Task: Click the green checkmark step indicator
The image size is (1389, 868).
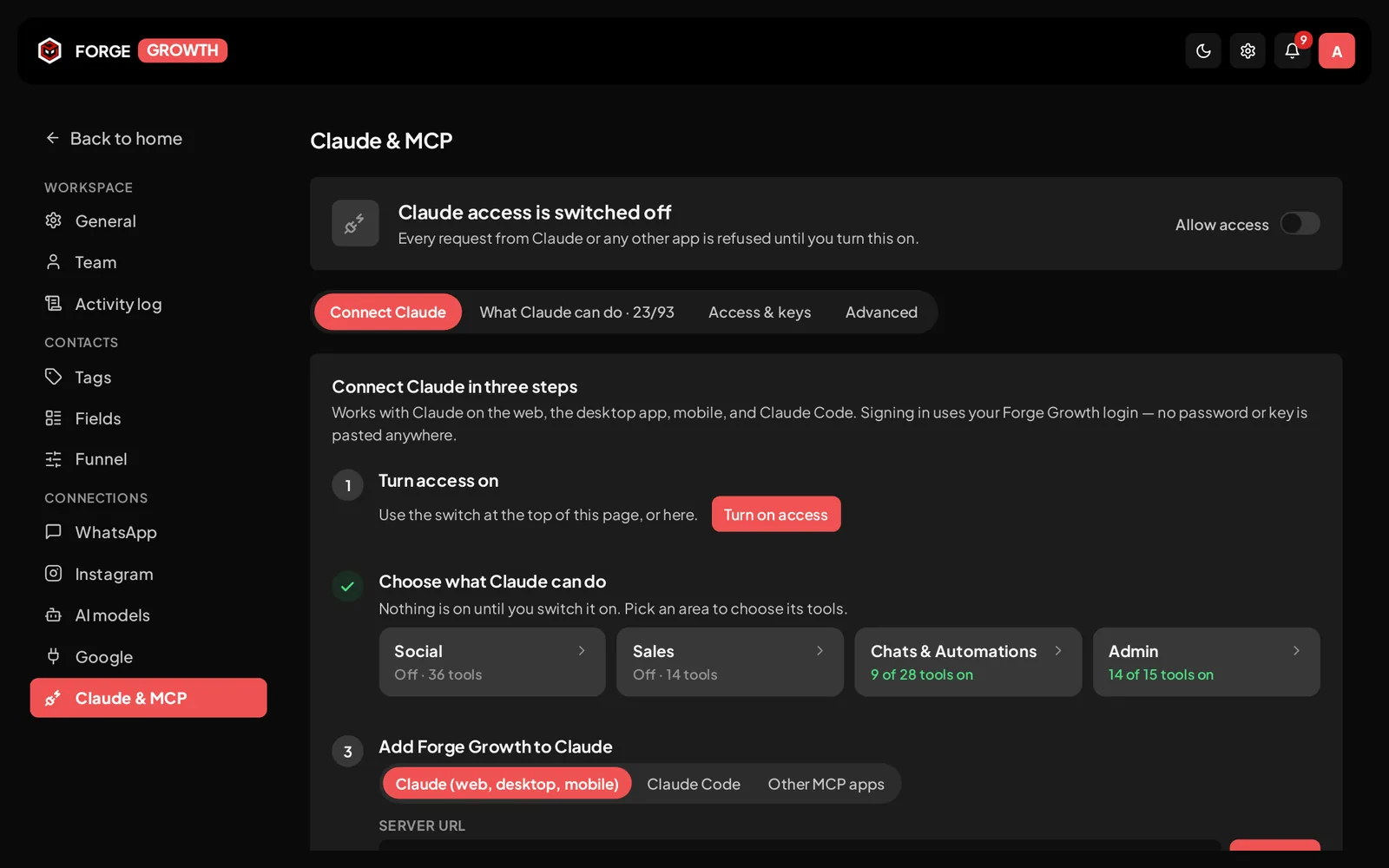Action: [x=347, y=586]
